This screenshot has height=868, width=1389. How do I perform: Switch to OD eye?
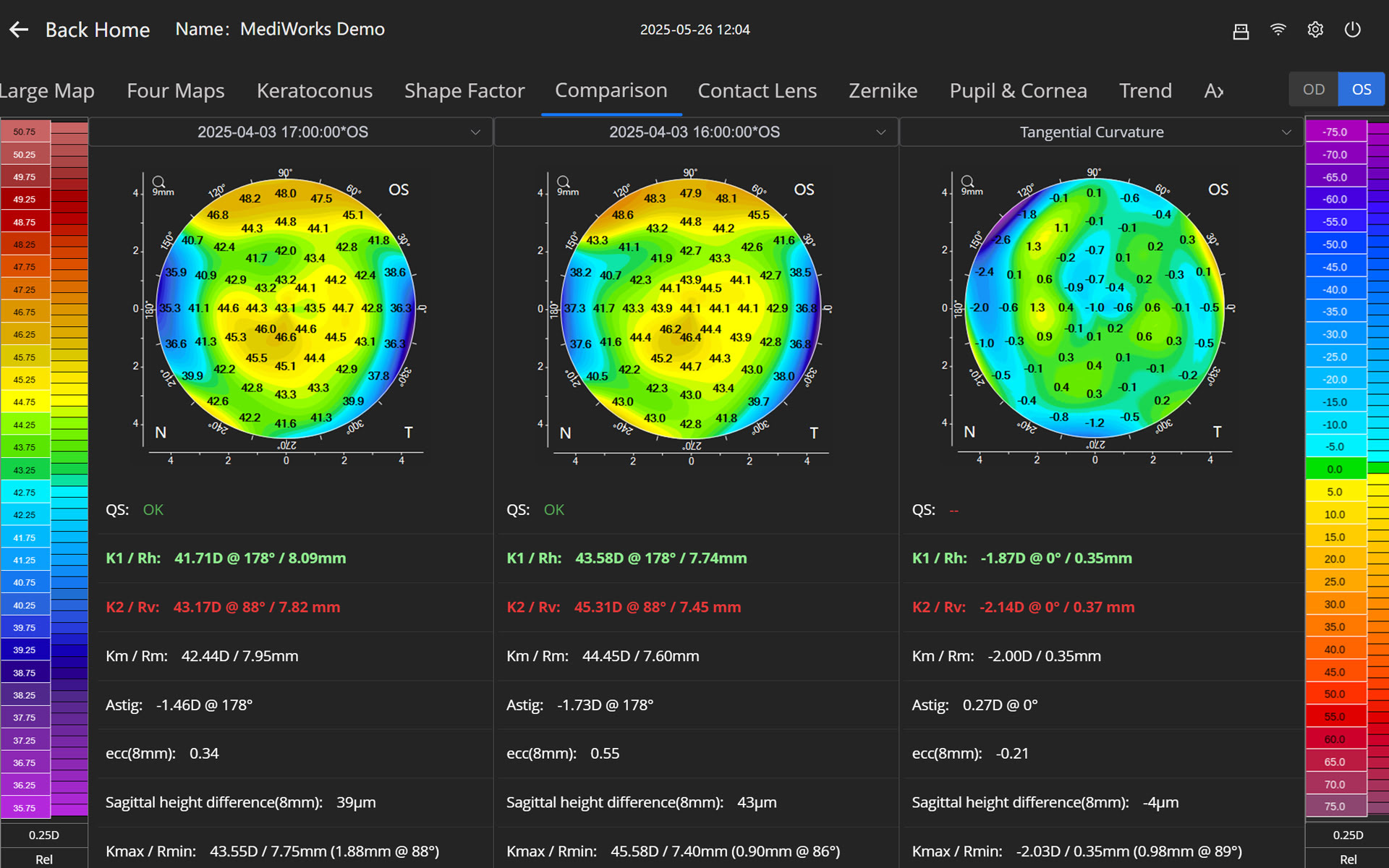coord(1313,90)
